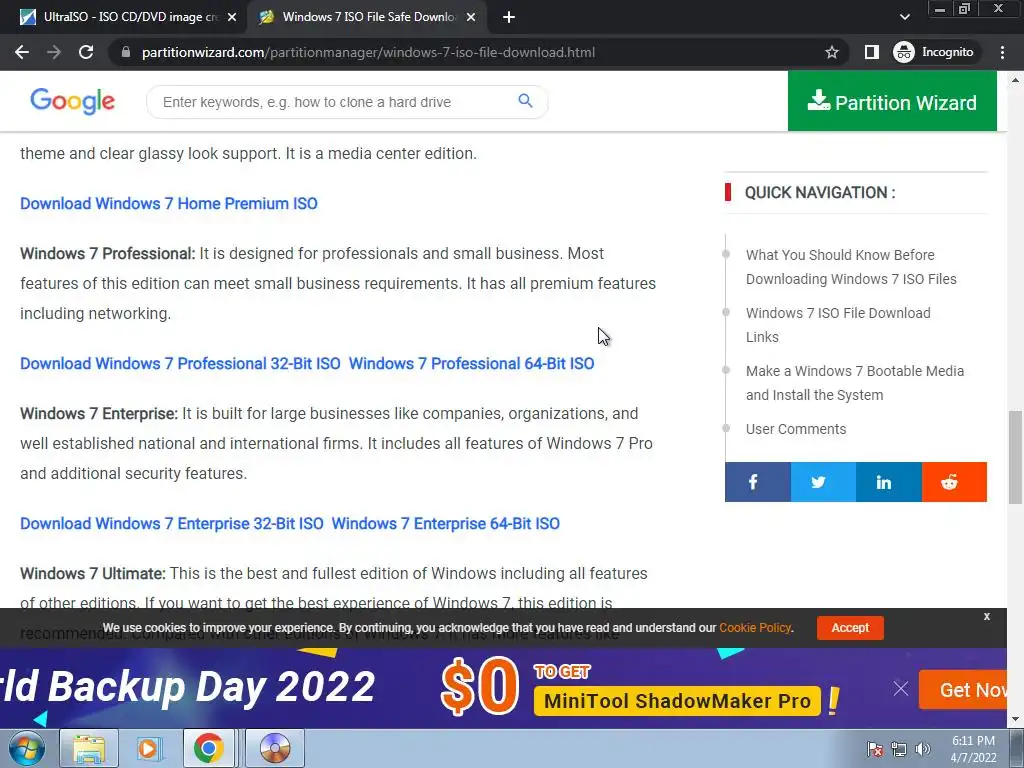
Task: Bookmark this page with the star icon
Action: point(831,52)
